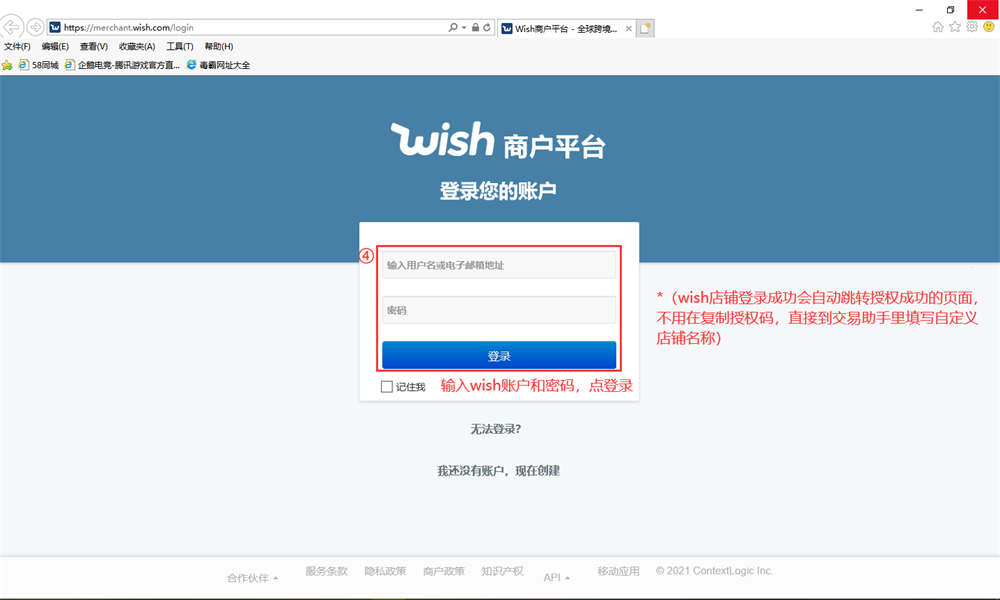The height and width of the screenshot is (600, 1000).
Task: Click the browser forward arrow button
Action: 35,27
